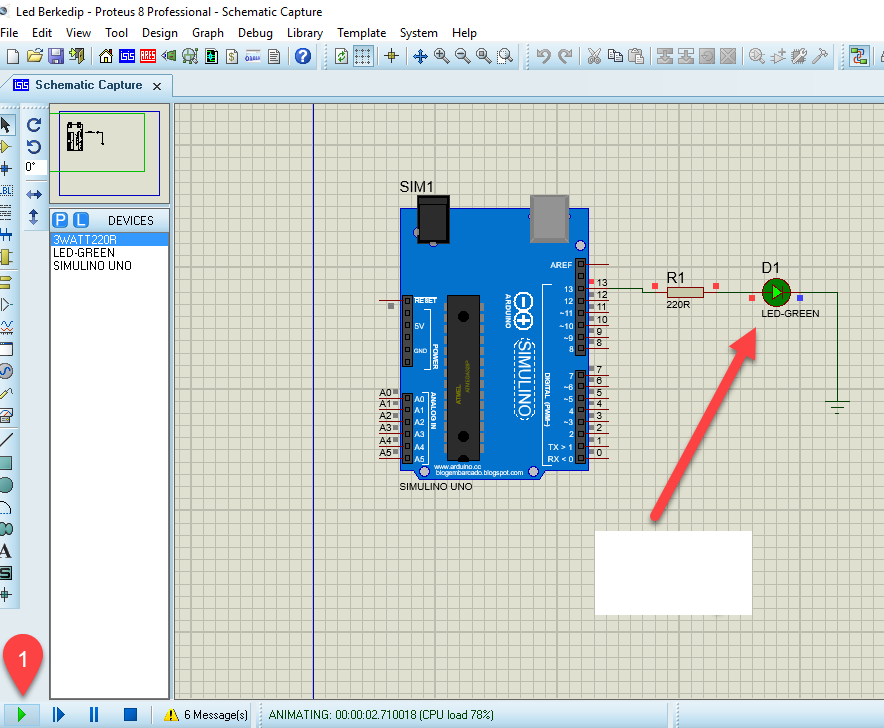Select the Graph Mode tool
This screenshot has width=884, height=728.
pyautogui.click(x=6, y=327)
